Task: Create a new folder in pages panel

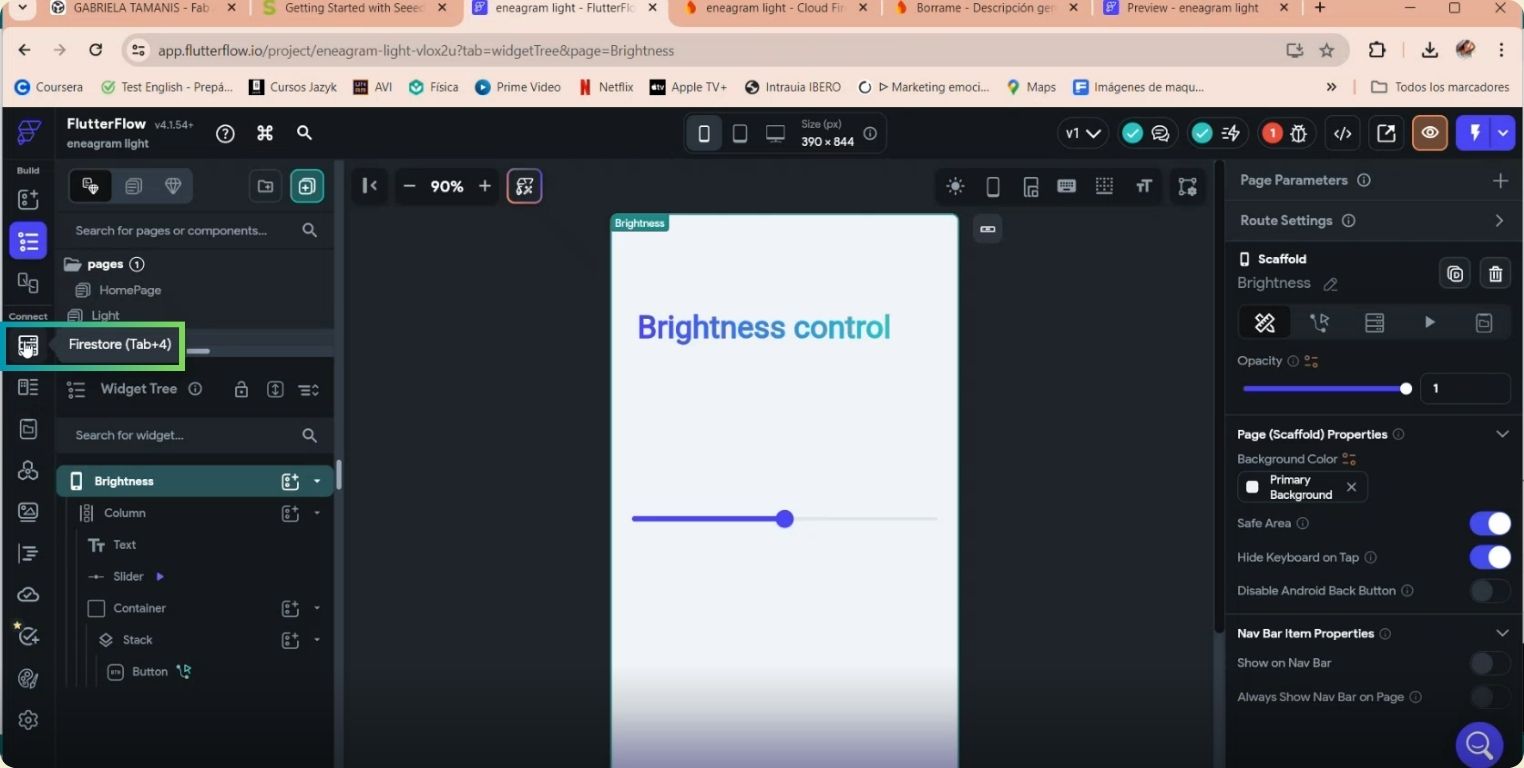Action: pos(265,186)
